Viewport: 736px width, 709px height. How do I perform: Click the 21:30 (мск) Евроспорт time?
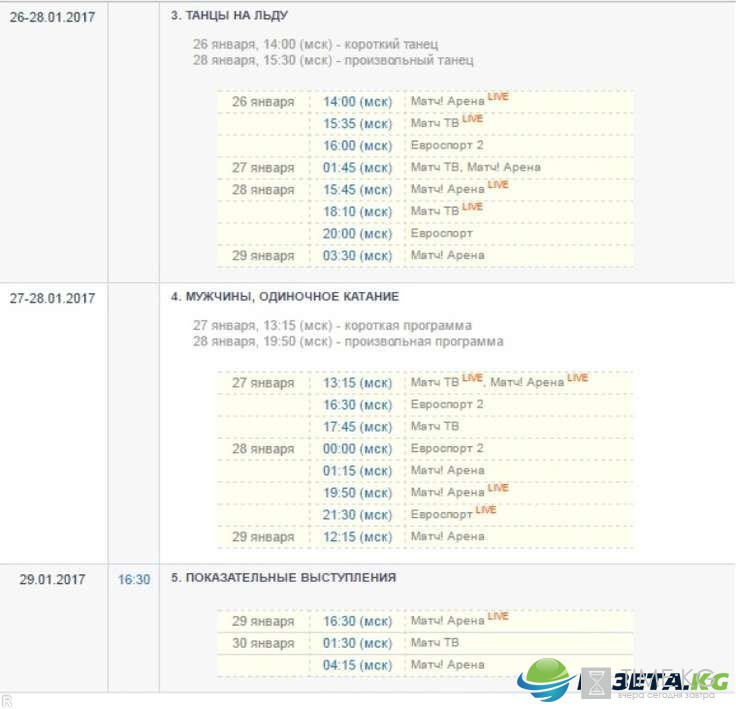coord(357,515)
